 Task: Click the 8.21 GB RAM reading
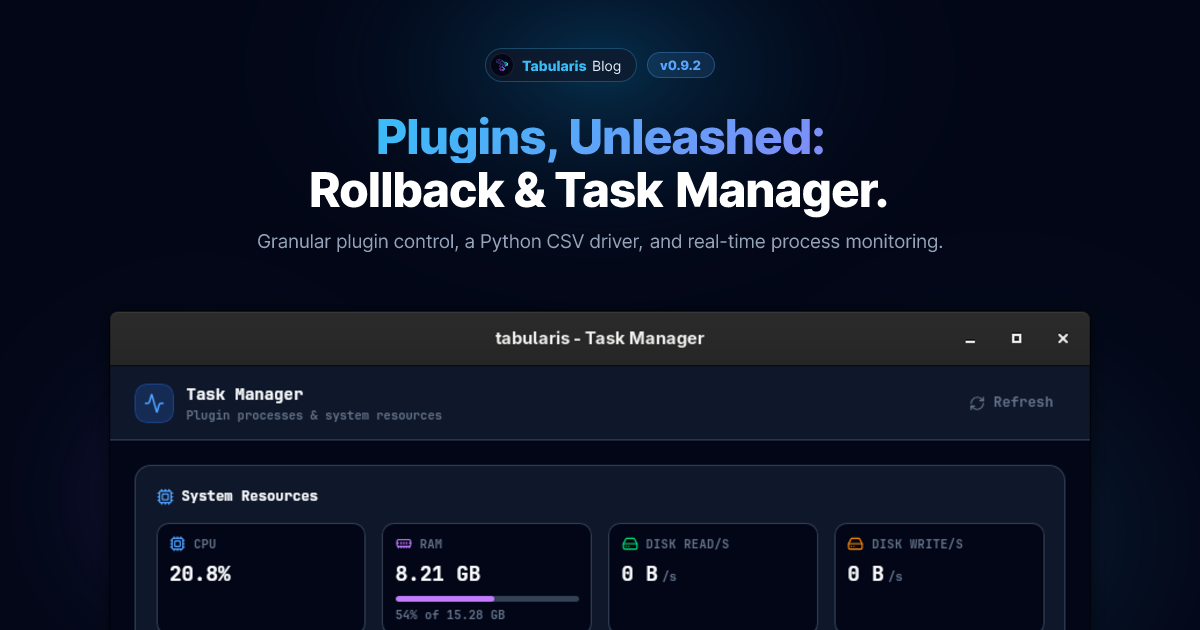[x=436, y=573]
